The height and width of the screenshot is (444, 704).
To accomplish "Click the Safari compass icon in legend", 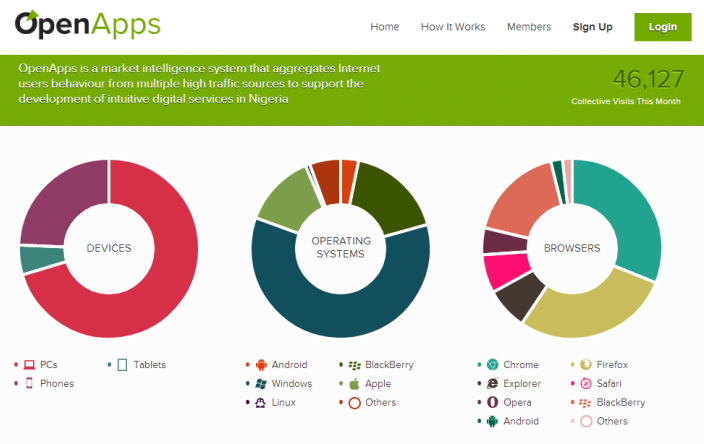I will (586, 383).
